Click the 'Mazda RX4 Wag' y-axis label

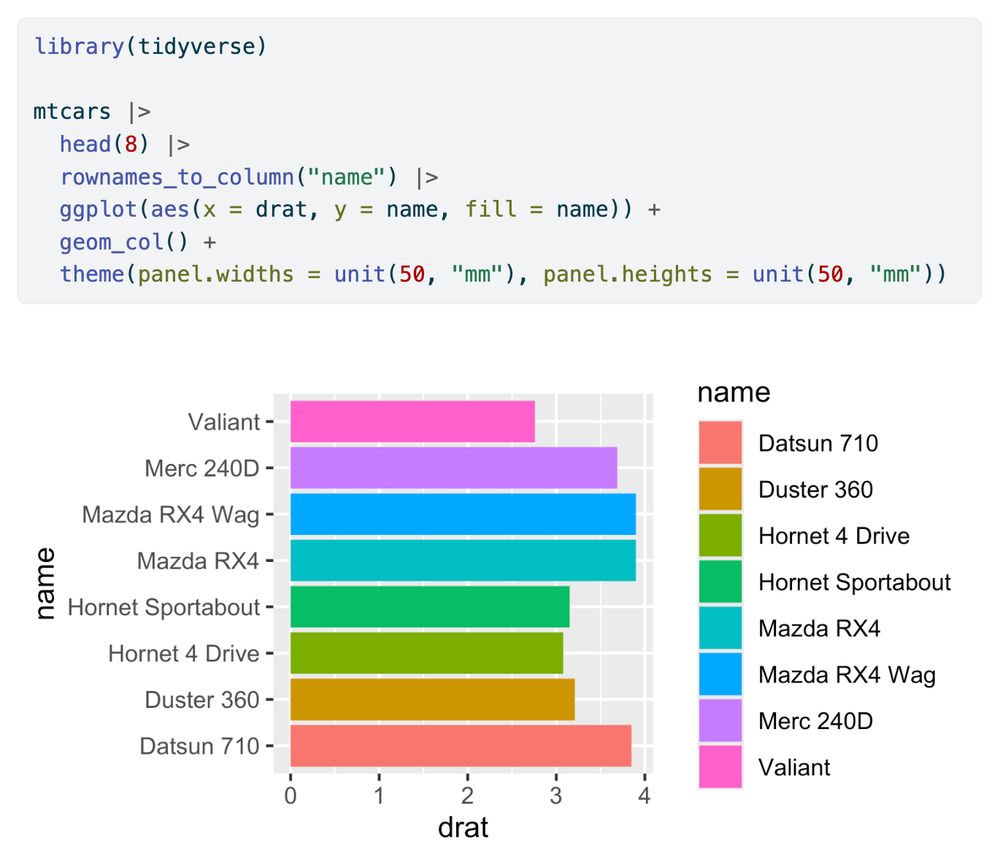(x=171, y=515)
